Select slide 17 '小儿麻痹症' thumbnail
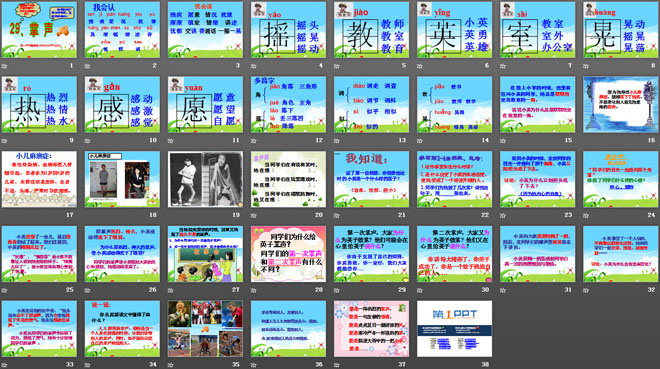This screenshot has width=660, height=369. click(x=39, y=179)
